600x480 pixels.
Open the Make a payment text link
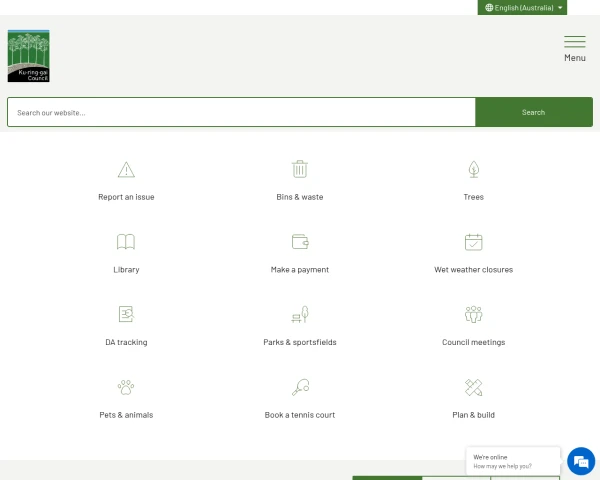[300, 270]
